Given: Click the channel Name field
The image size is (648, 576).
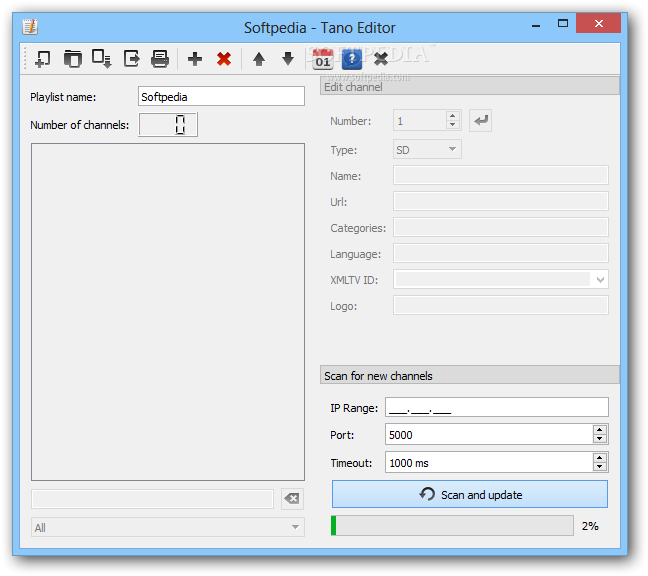Looking at the screenshot, I should pos(501,176).
